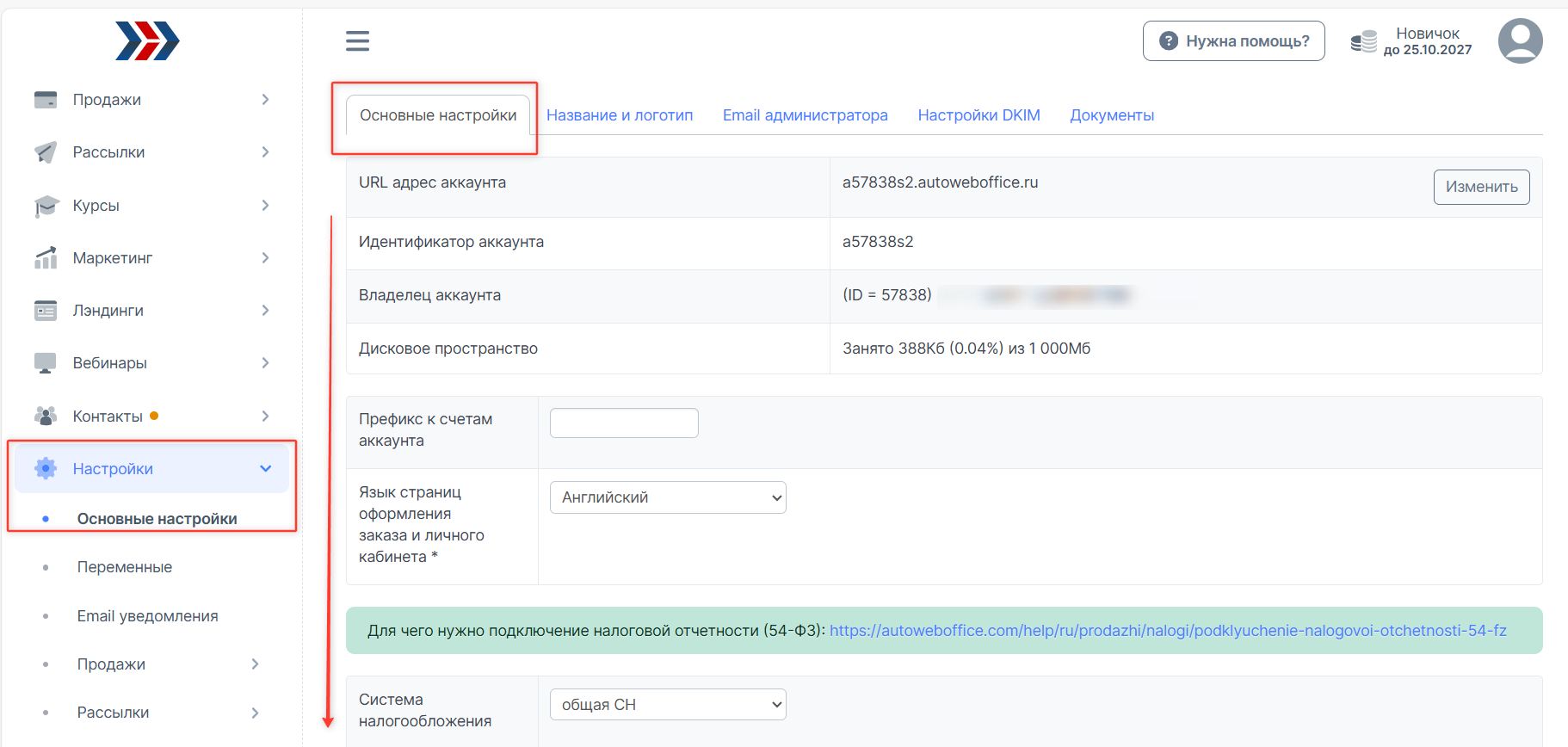Open the 54-ФЗ help article link
Image resolution: width=1568 pixels, height=747 pixels.
point(1168,631)
